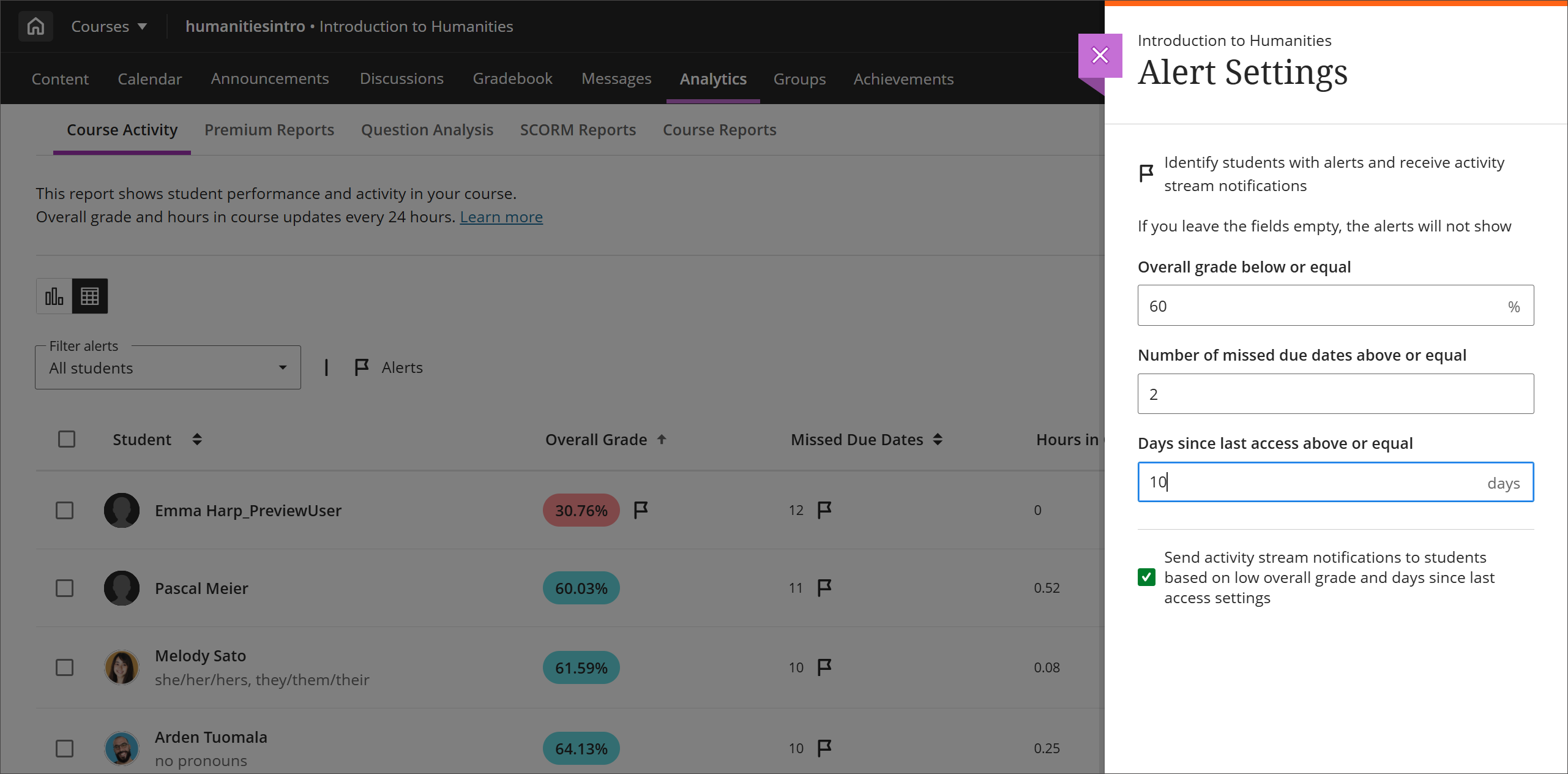Click the Learn more link

coord(501,217)
